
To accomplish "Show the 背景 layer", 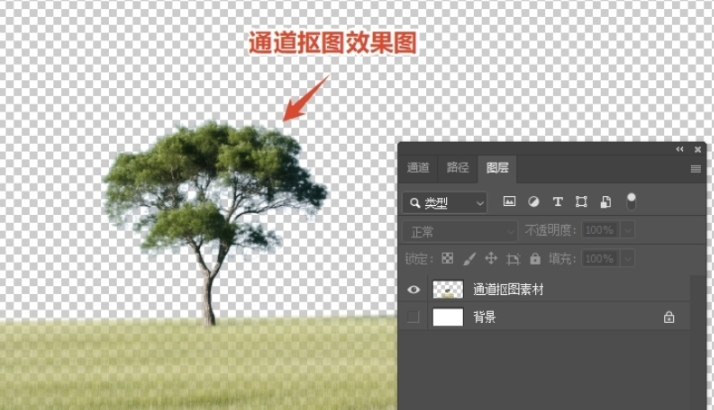I will (x=413, y=317).
